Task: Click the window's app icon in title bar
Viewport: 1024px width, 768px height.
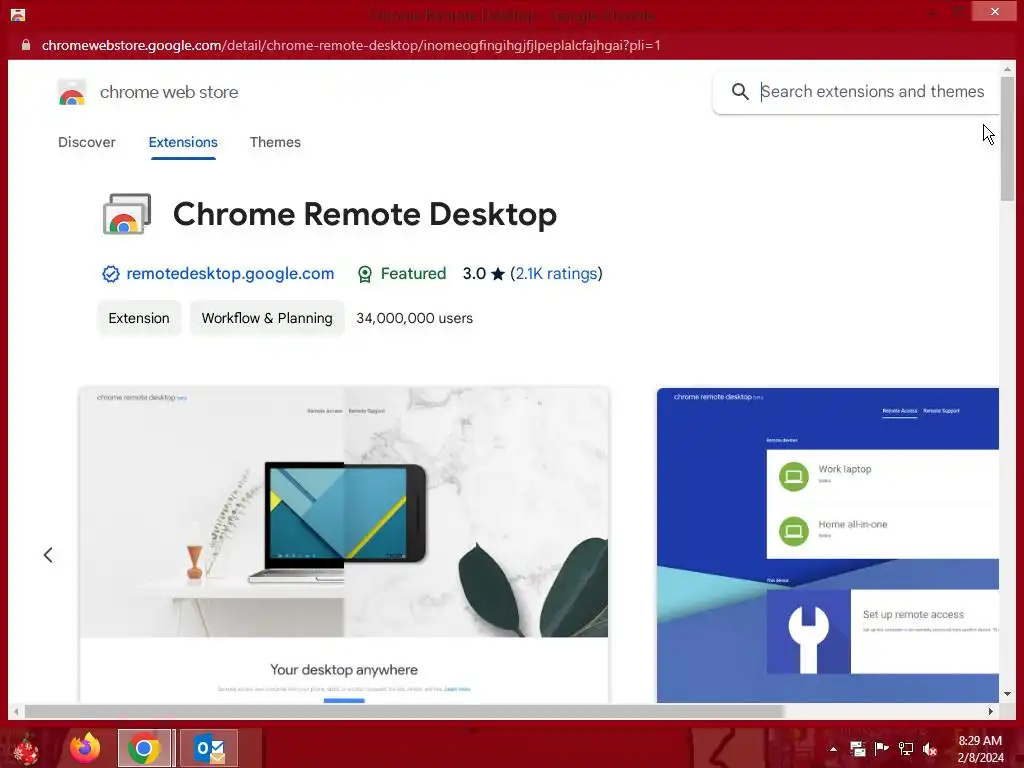Action: [18, 14]
